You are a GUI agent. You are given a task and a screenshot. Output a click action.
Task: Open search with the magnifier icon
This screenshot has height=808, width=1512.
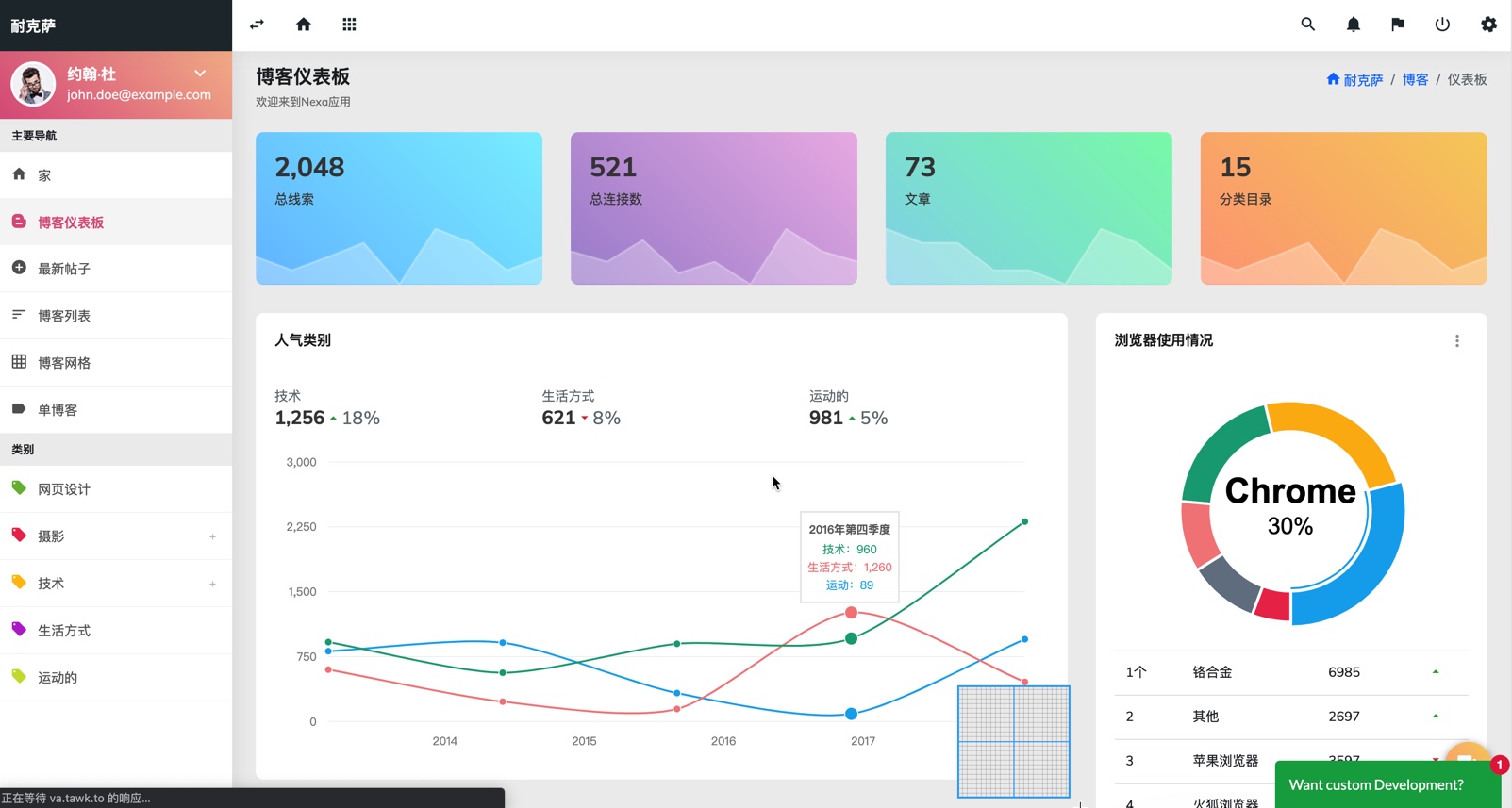[1307, 25]
